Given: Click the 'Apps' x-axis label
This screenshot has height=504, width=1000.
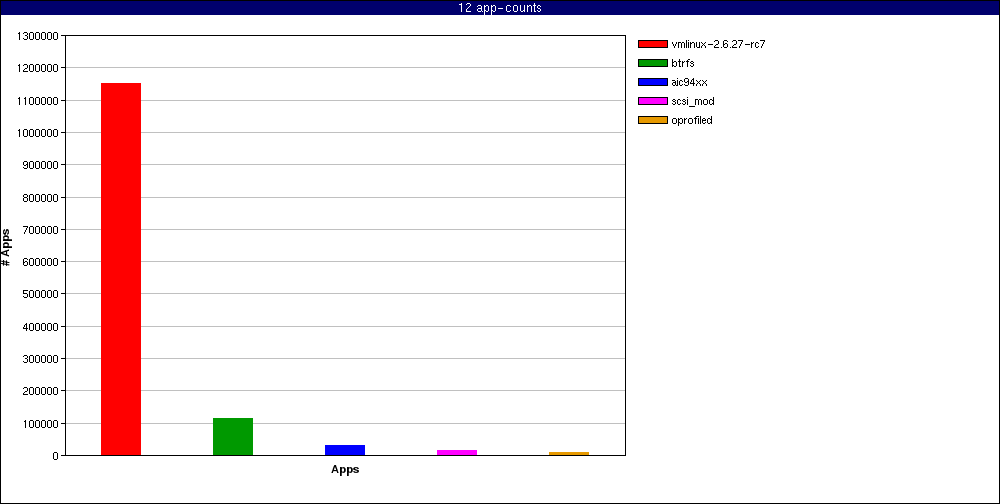Looking at the screenshot, I should 345,470.
